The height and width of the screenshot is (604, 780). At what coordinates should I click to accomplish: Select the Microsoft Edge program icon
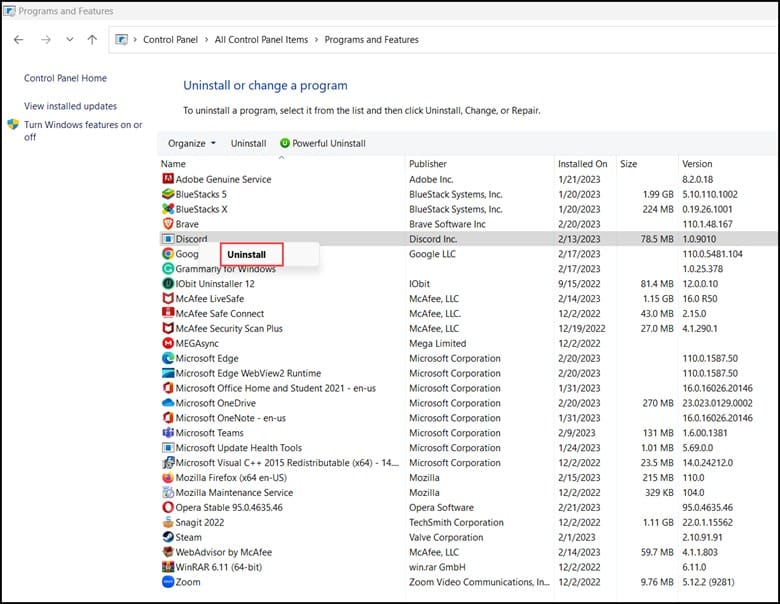(x=167, y=358)
